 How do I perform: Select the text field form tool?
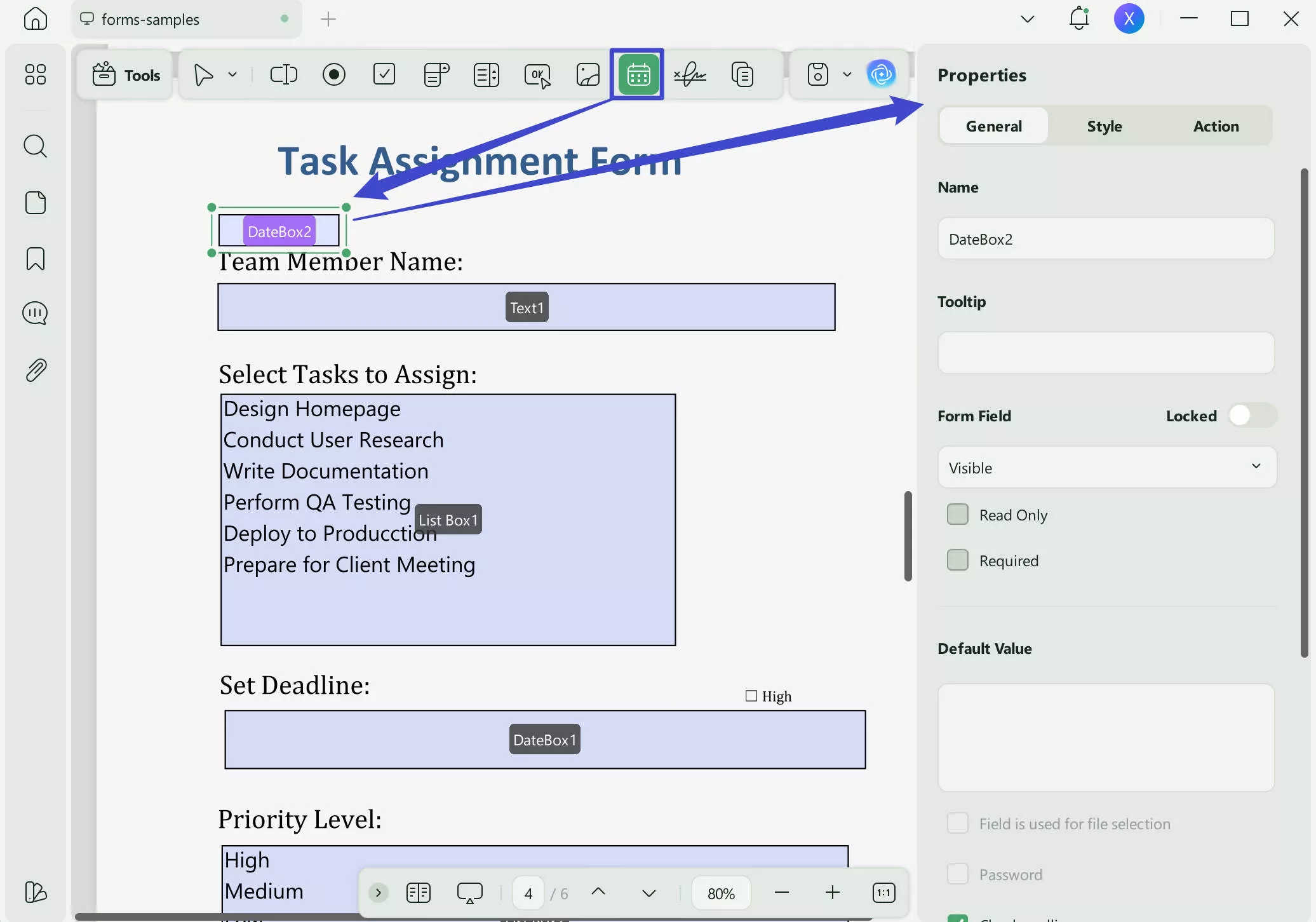coord(283,74)
